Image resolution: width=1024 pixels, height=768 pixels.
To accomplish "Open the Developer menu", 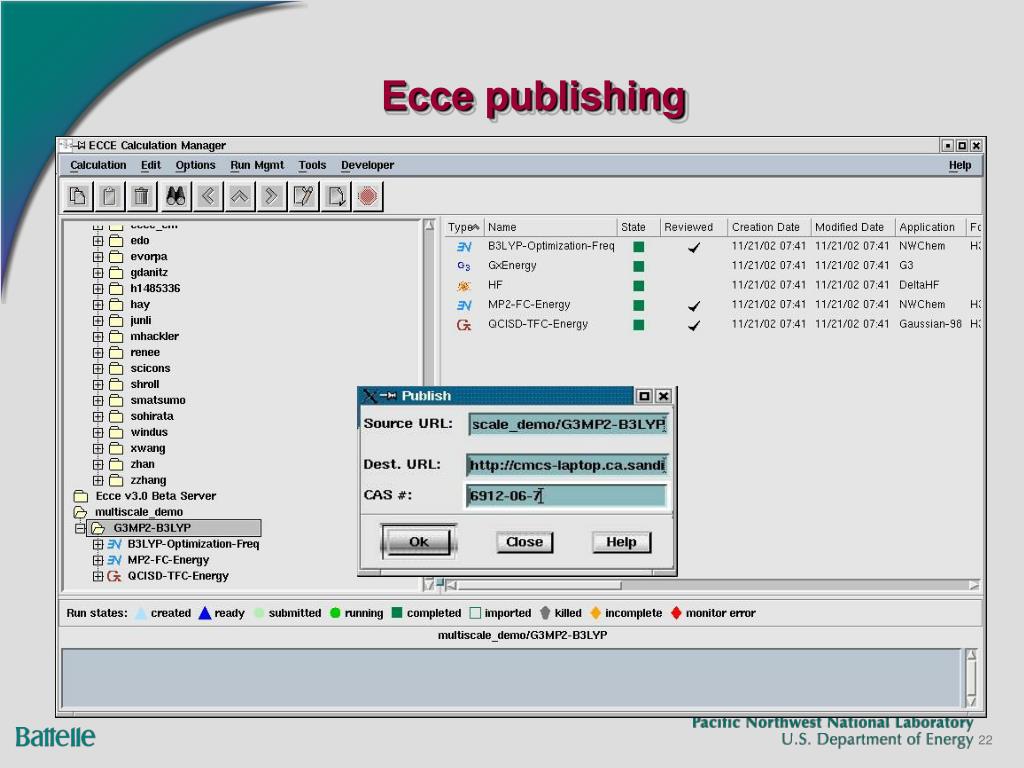I will (368, 165).
